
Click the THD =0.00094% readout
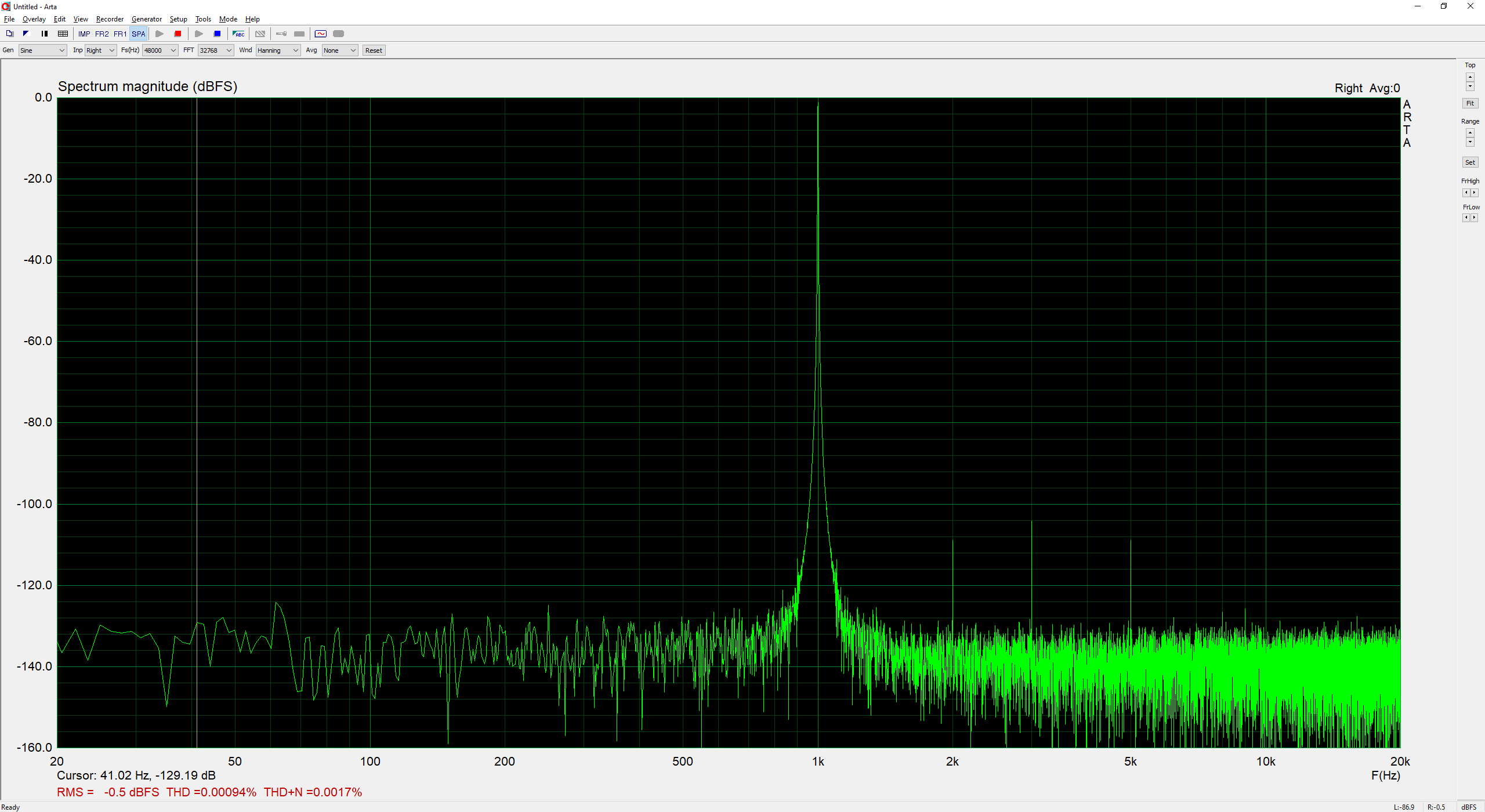pos(211,792)
